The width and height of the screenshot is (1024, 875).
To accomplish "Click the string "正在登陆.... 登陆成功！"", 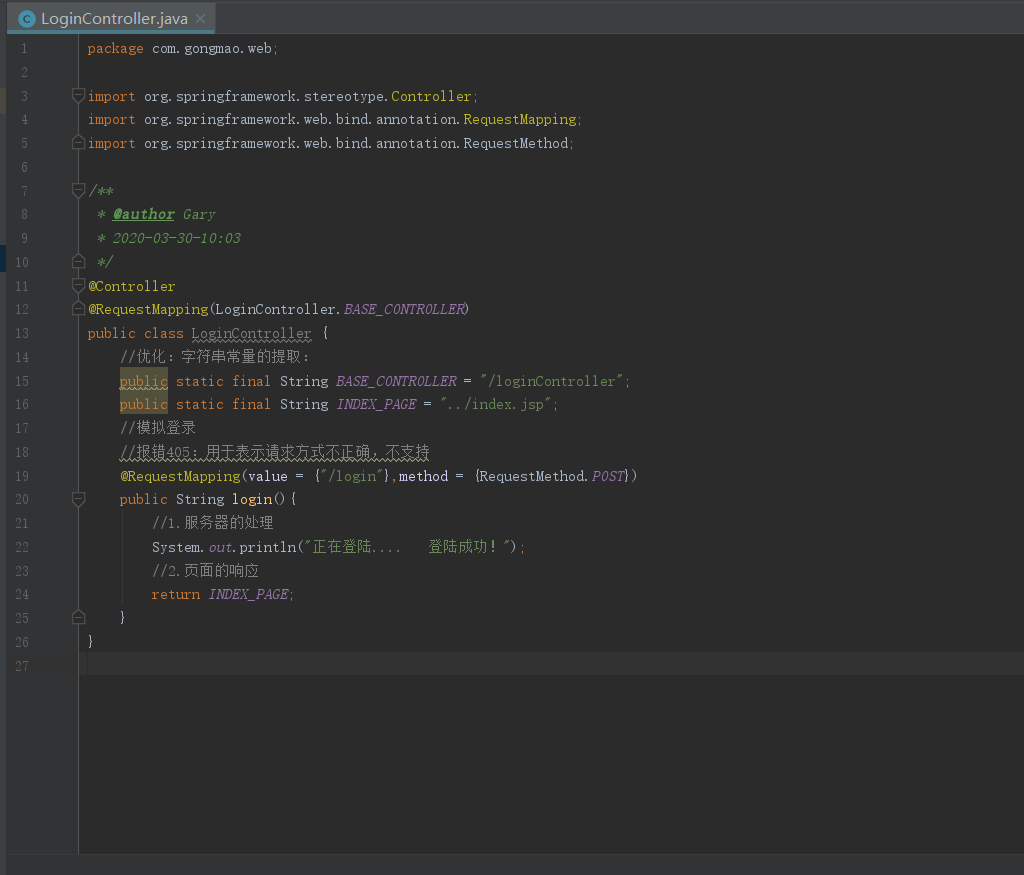I will click(407, 547).
